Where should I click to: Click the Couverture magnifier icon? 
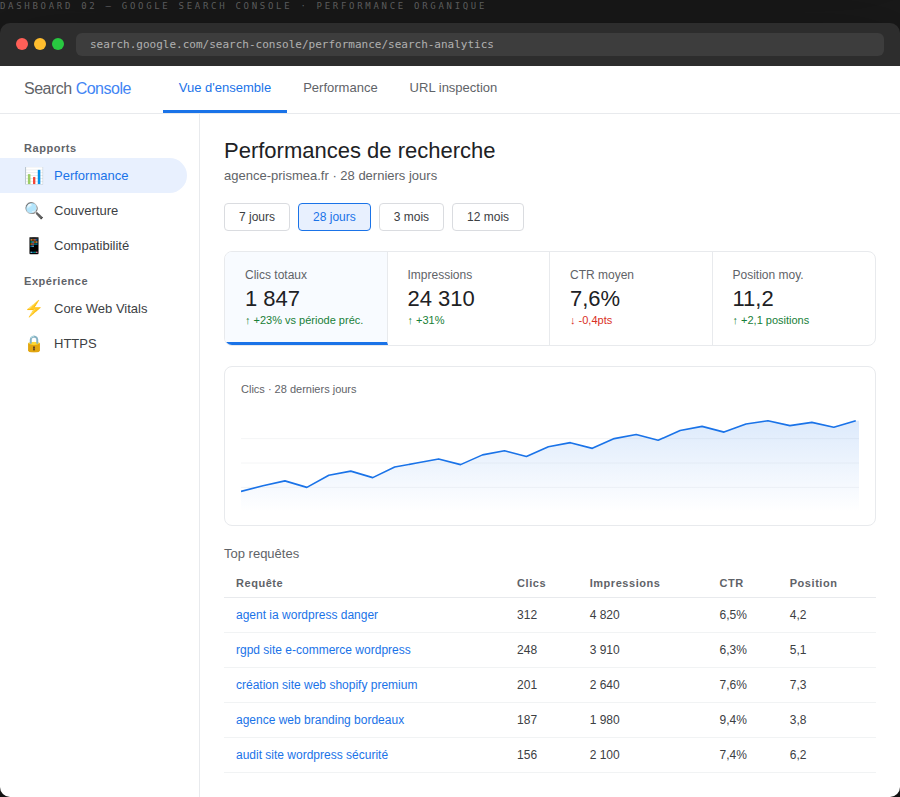click(x=34, y=211)
